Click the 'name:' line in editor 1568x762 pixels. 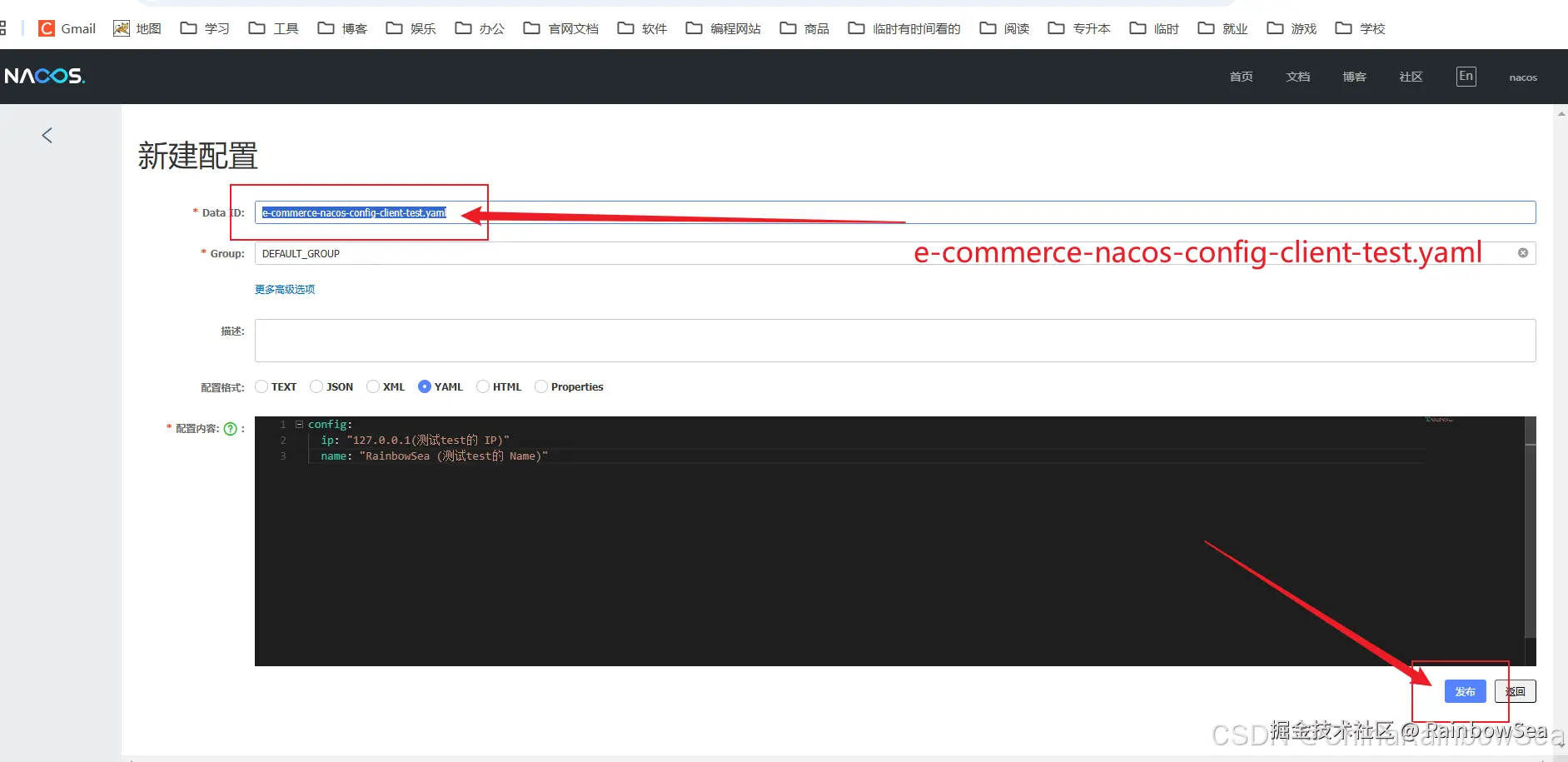click(434, 456)
